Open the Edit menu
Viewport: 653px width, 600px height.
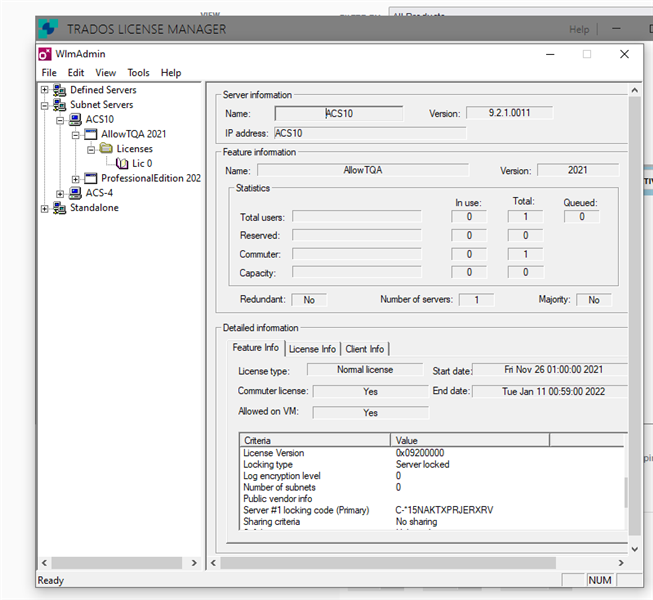76,72
